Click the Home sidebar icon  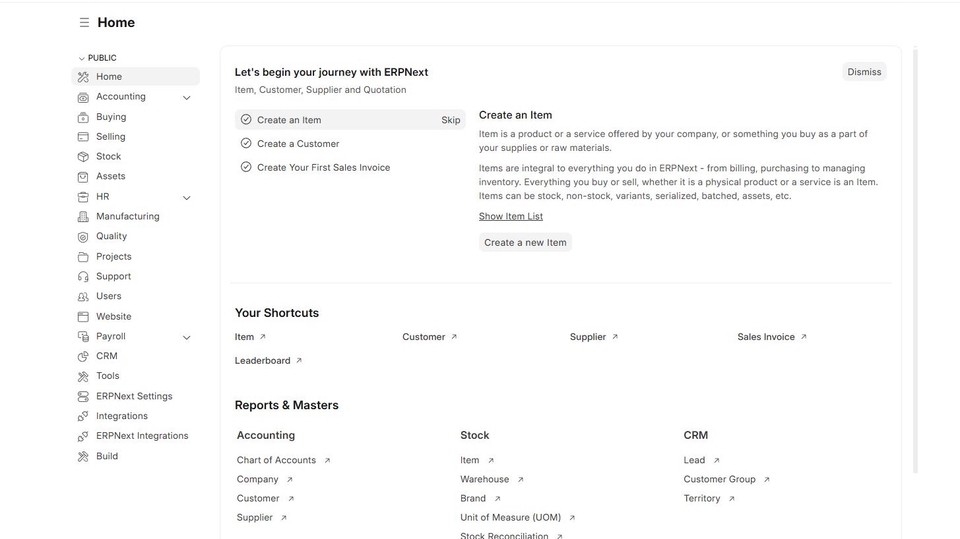pyautogui.click(x=83, y=77)
